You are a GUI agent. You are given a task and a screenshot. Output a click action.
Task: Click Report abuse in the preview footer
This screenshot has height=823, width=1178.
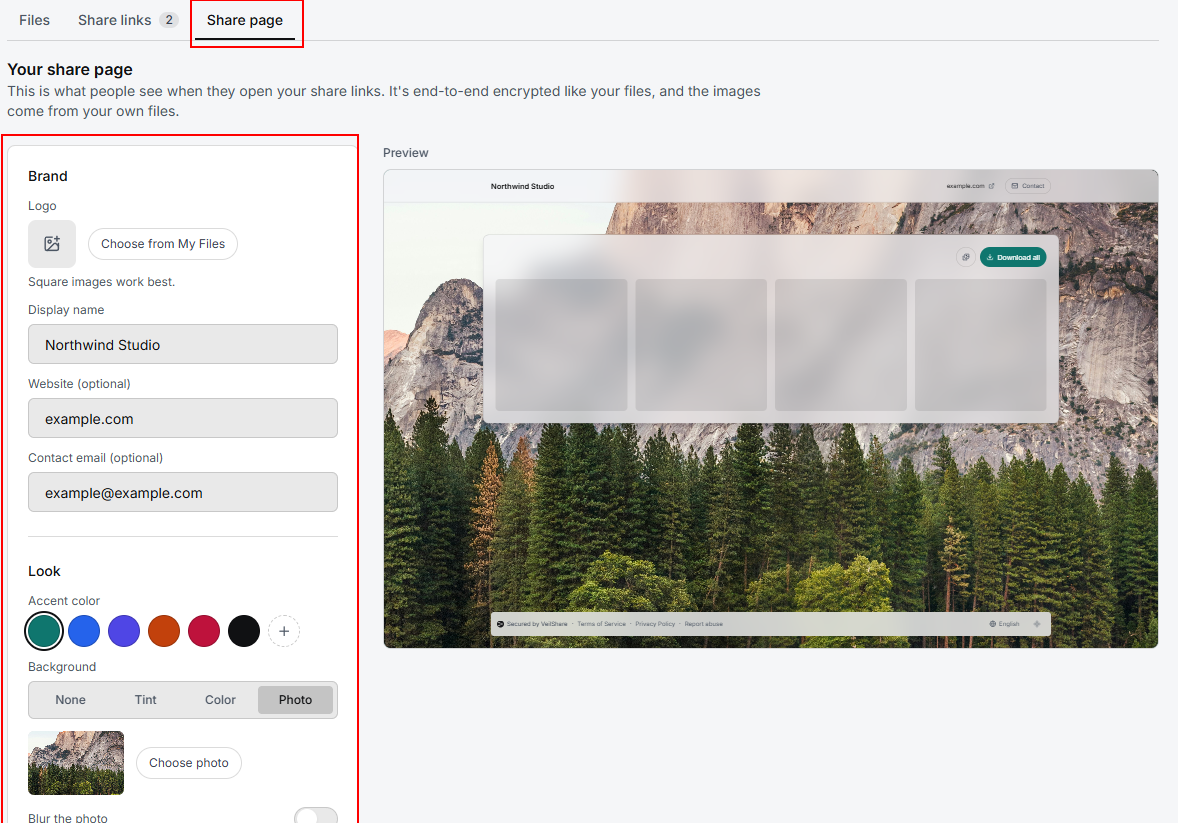703,624
